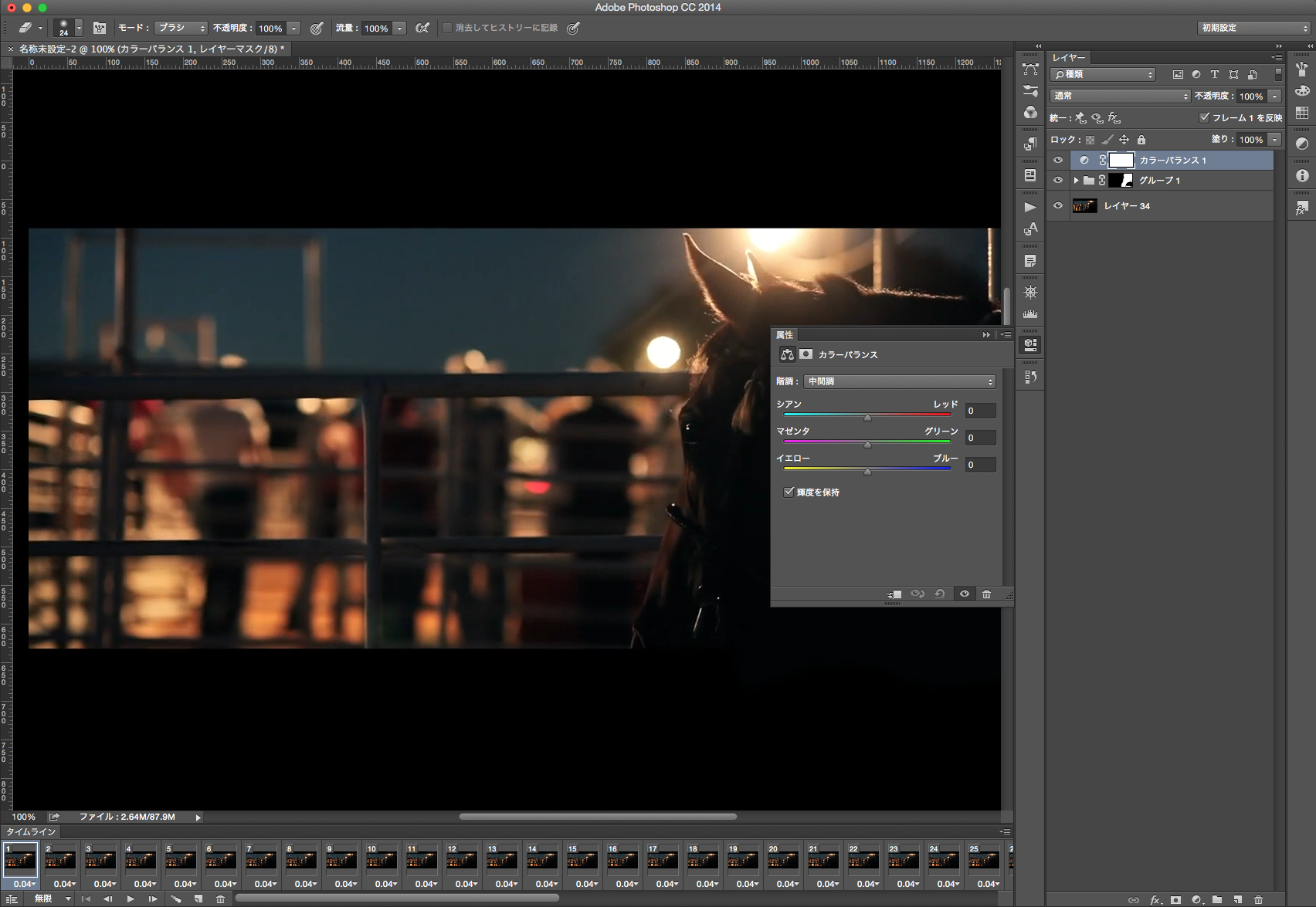Hide the グループ 1 layer group
This screenshot has width=1316, height=907.
click(1058, 180)
